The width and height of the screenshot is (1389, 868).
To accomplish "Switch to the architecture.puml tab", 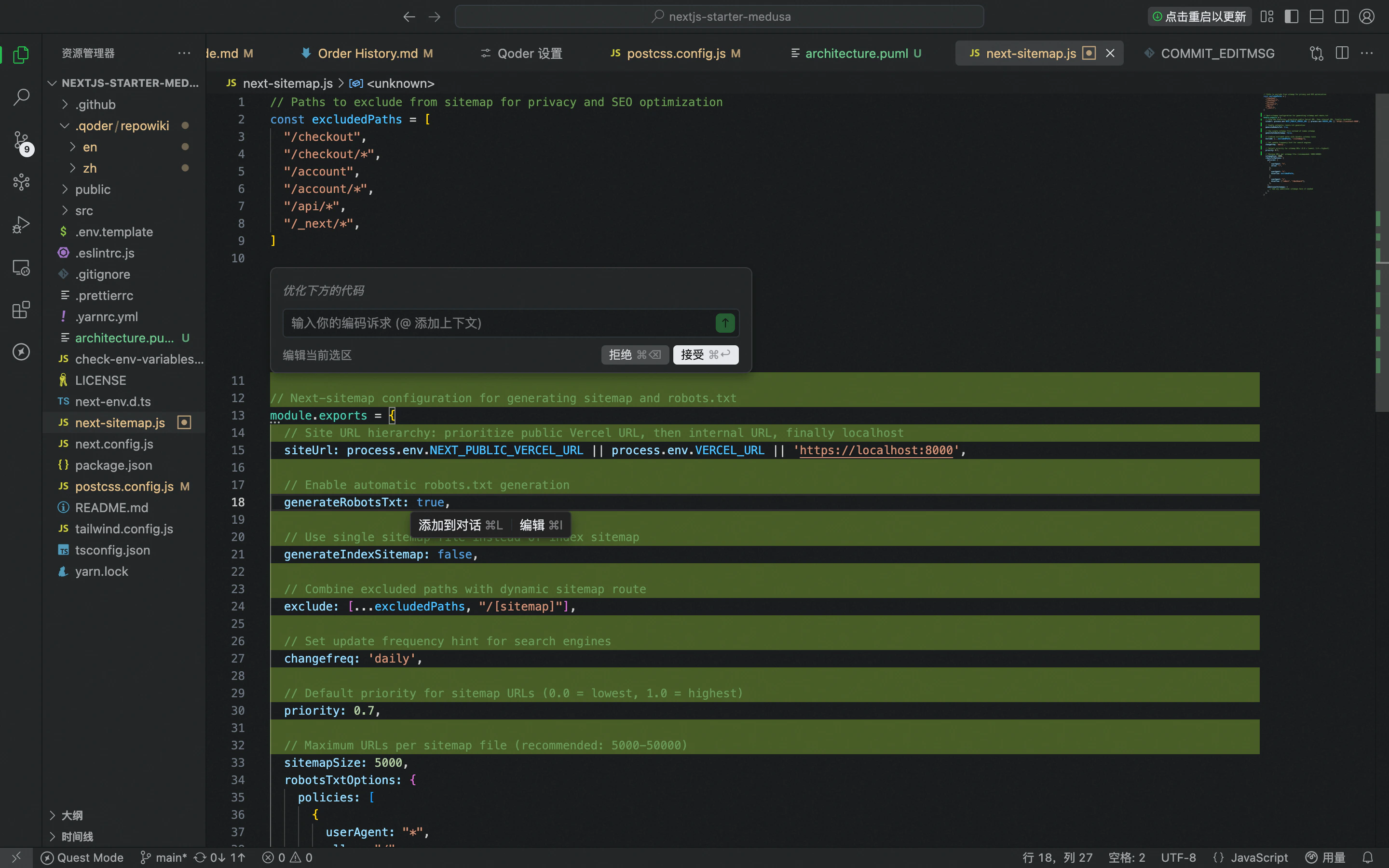I will pyautogui.click(x=856, y=54).
